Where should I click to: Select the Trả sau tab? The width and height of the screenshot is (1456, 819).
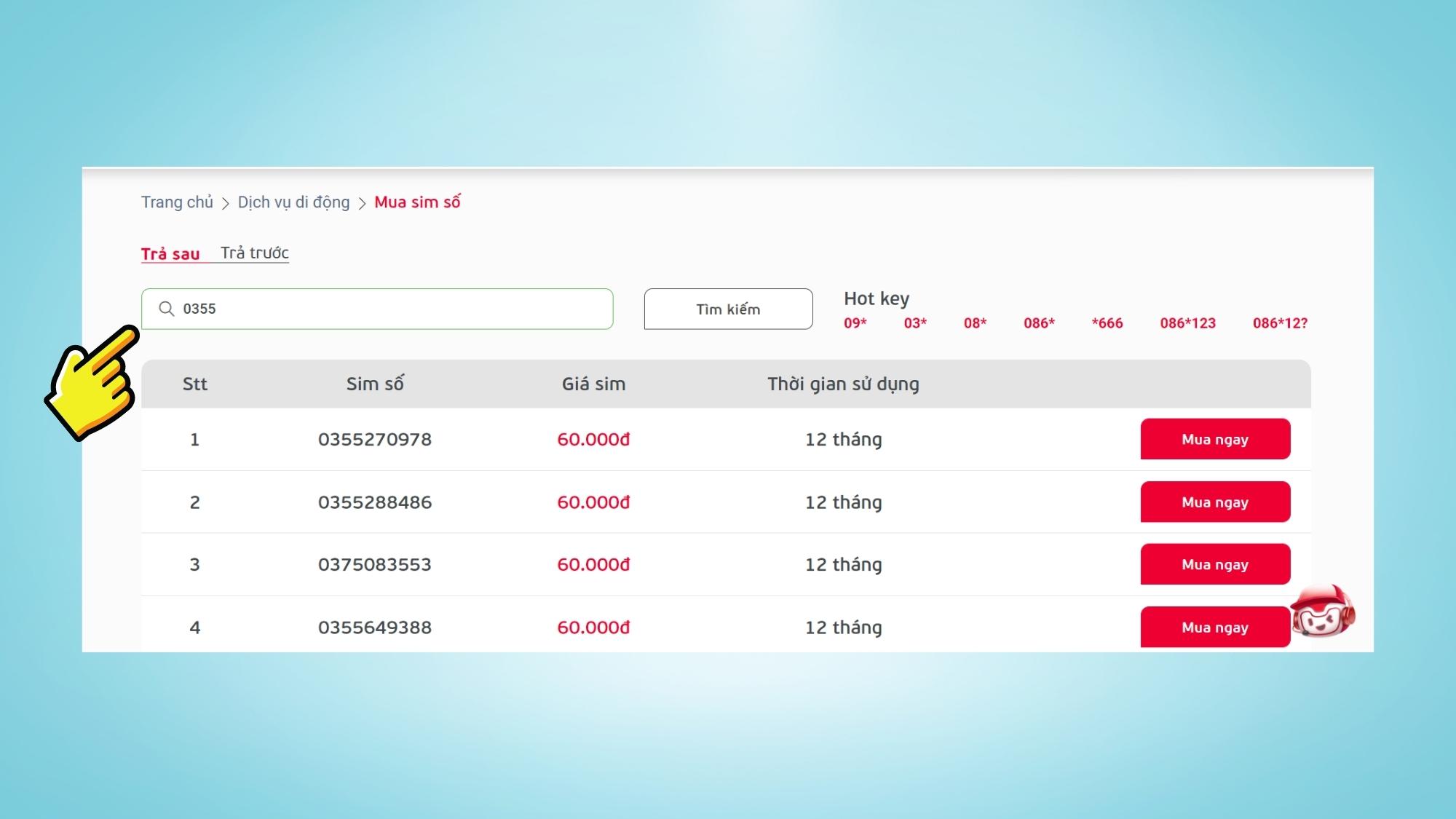coord(170,254)
